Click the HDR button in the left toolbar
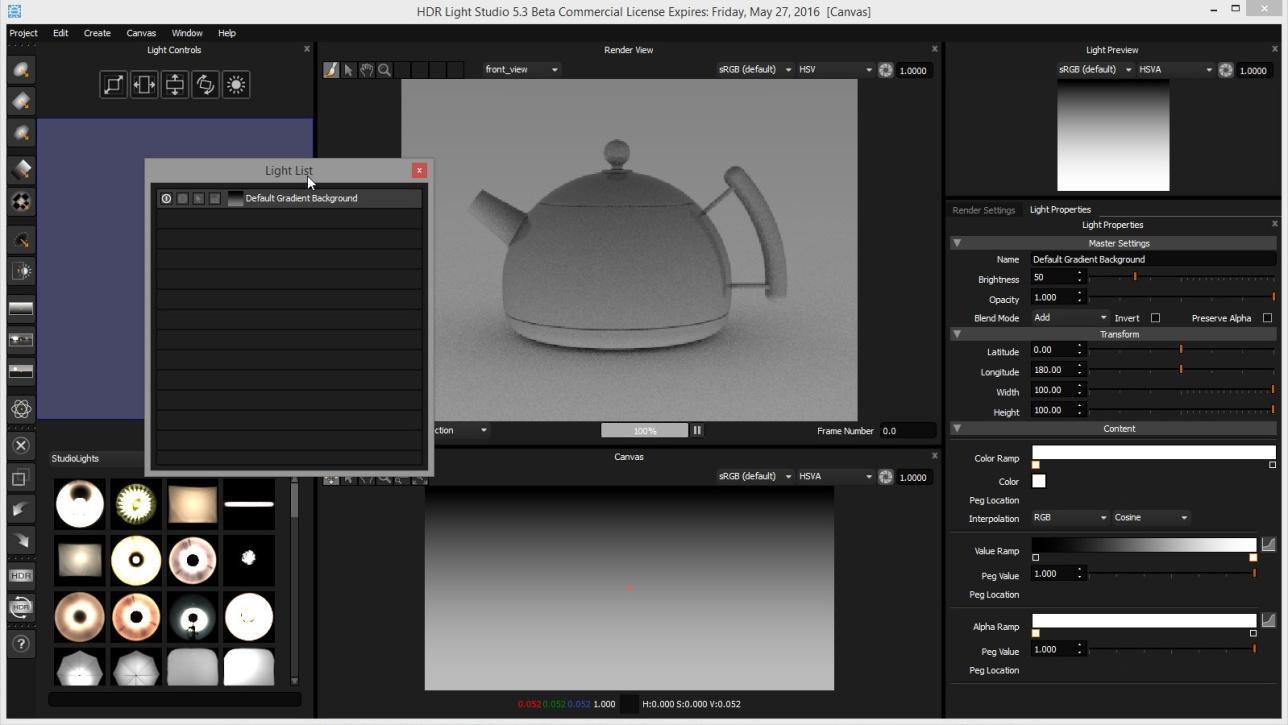The width and height of the screenshot is (1288, 725). tap(21, 575)
